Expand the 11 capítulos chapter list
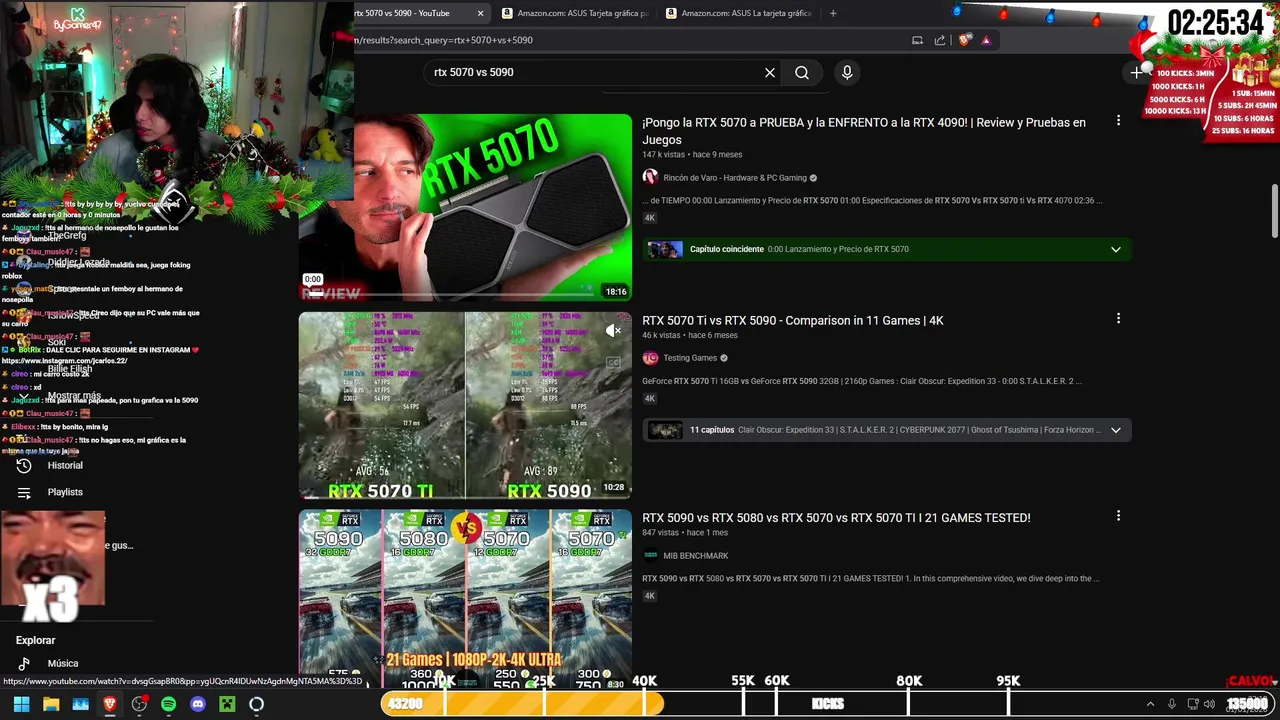The image size is (1280, 720). tap(1116, 430)
